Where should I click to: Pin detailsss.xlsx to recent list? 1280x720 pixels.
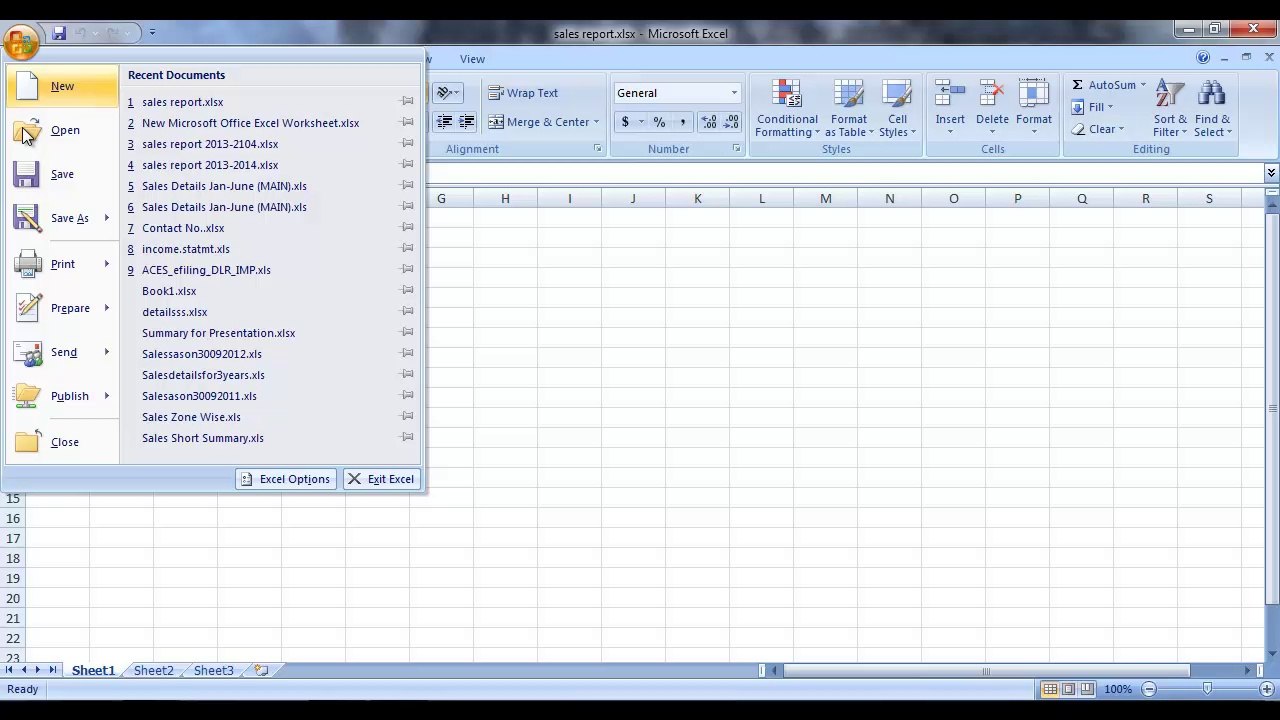click(407, 311)
